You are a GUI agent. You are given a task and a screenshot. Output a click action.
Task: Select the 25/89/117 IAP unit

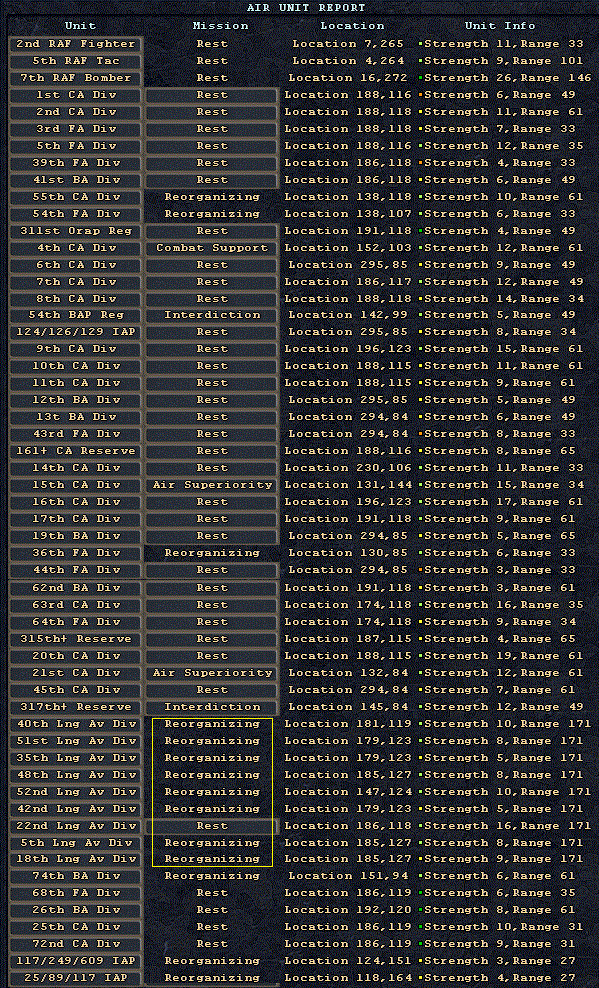(x=76, y=979)
